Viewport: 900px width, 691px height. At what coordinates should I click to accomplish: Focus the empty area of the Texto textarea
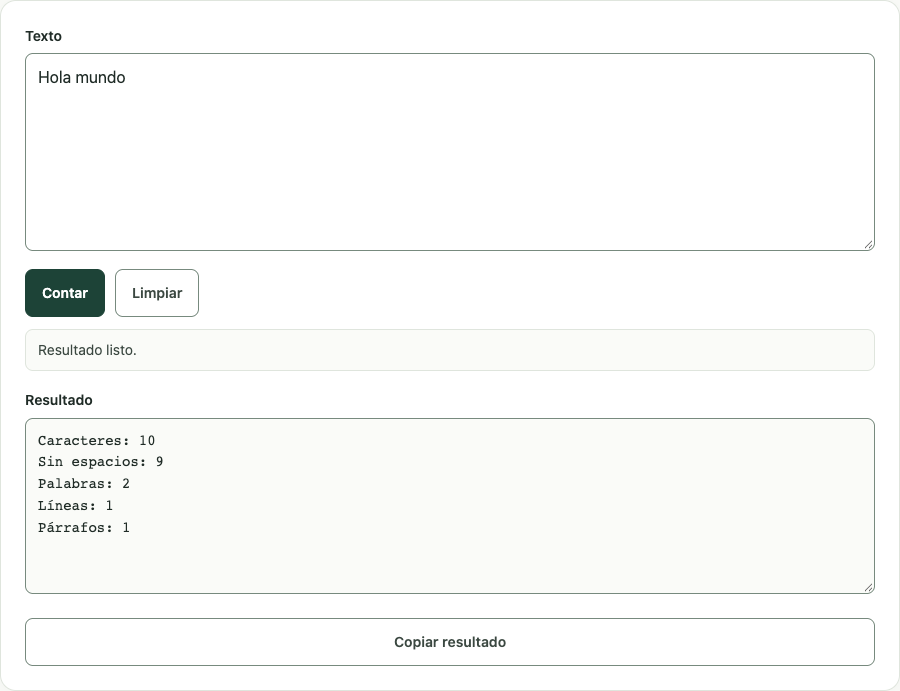point(450,172)
